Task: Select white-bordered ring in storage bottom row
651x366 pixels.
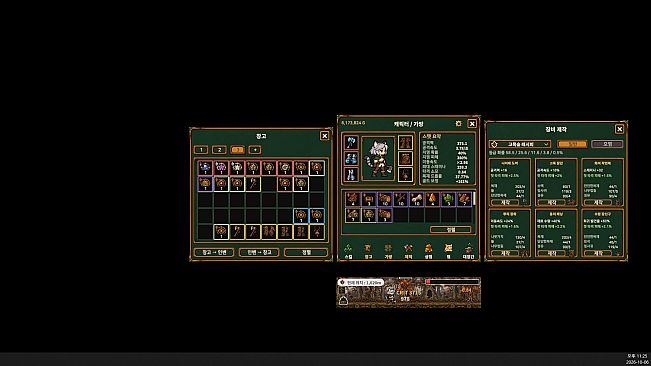Action: [221, 232]
